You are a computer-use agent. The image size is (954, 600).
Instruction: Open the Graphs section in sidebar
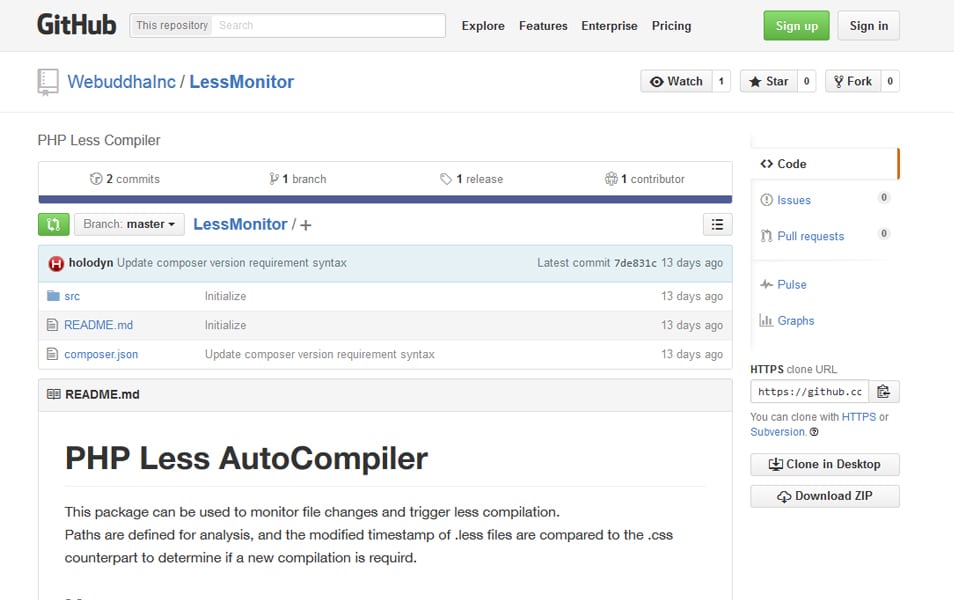(793, 320)
